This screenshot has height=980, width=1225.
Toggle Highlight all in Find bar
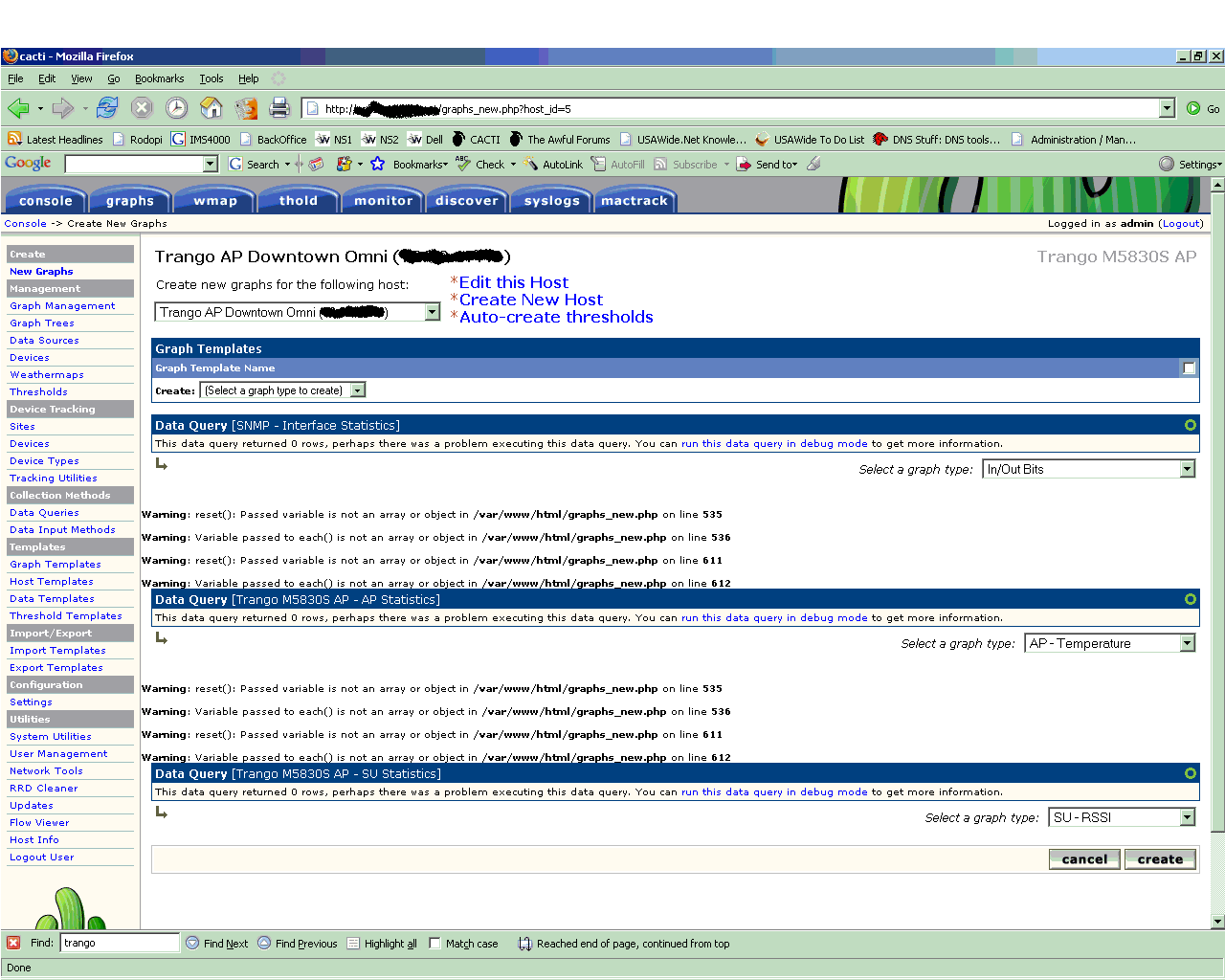coord(381,943)
